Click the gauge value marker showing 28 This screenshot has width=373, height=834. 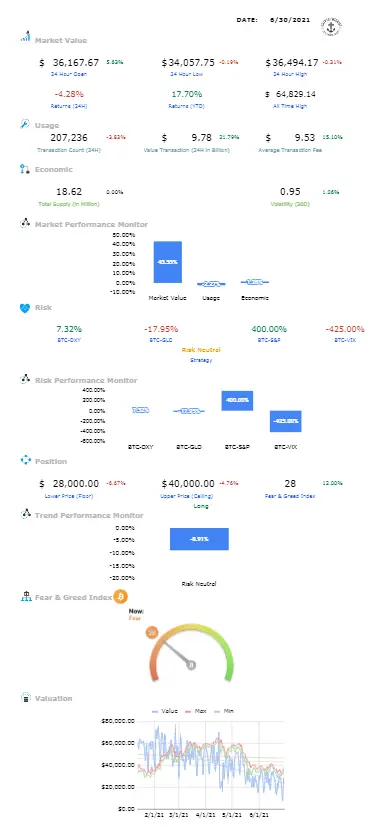point(152,633)
